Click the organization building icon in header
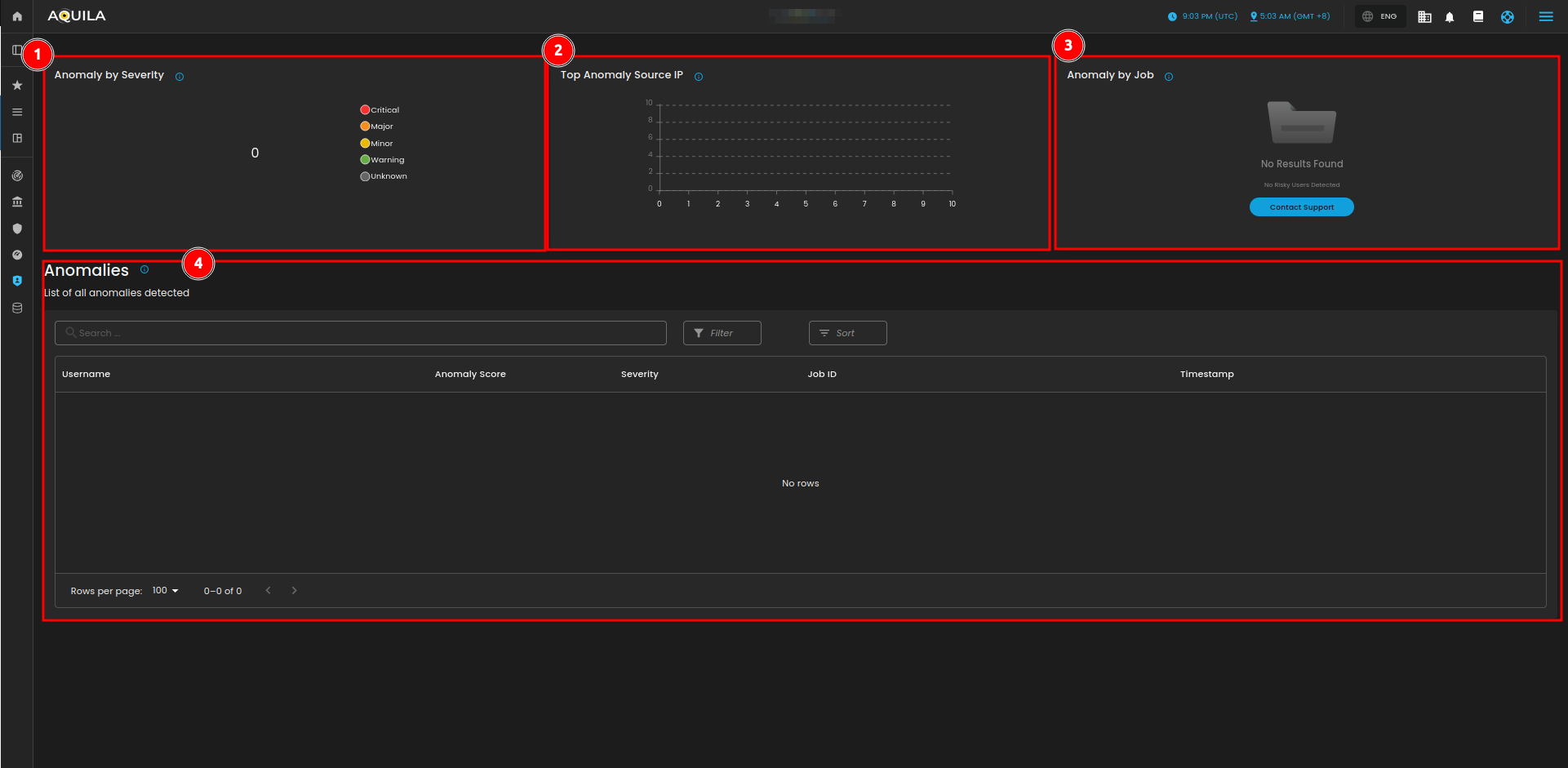 click(1424, 17)
